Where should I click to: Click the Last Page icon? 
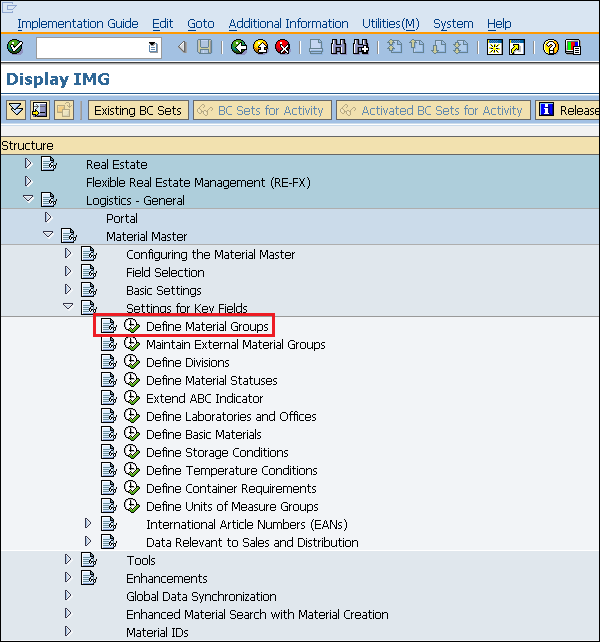coord(461,47)
